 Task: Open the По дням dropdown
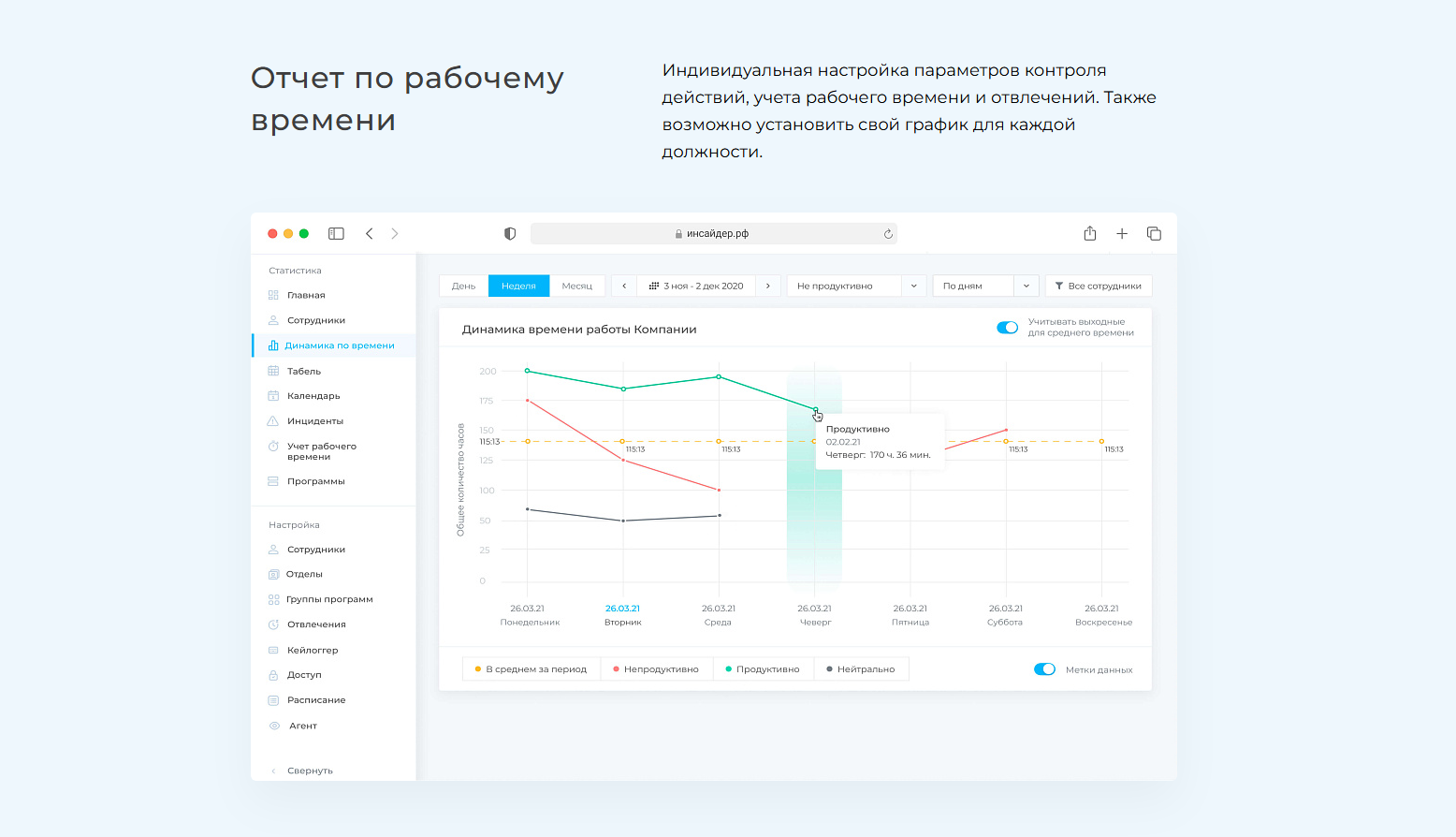1026,286
